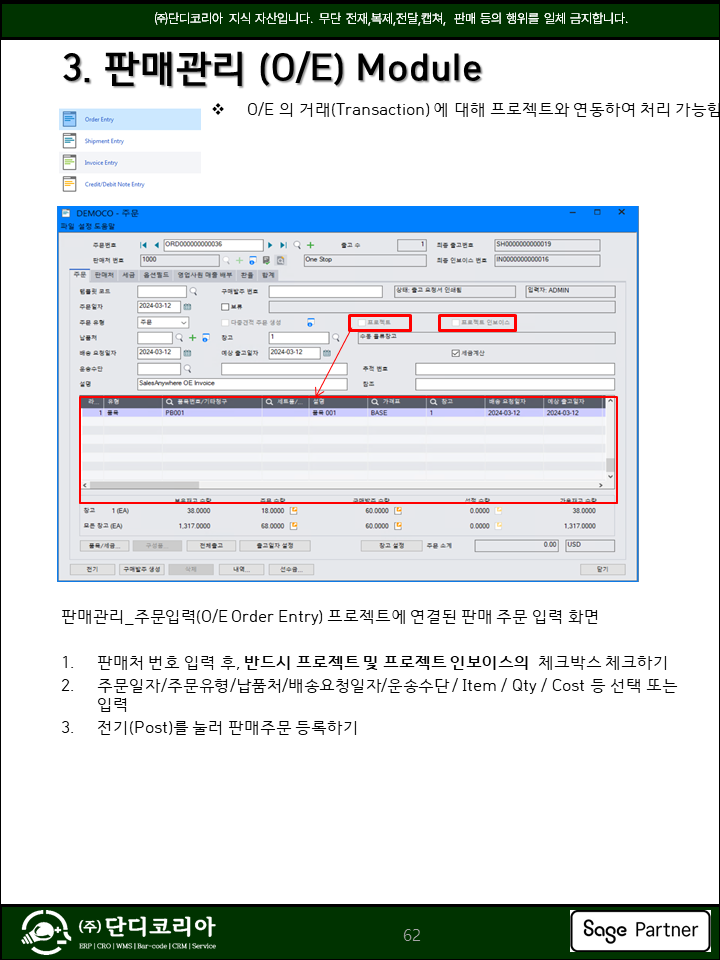
Task: Click the grid's horizontal scrollbar
Action: coord(343,485)
